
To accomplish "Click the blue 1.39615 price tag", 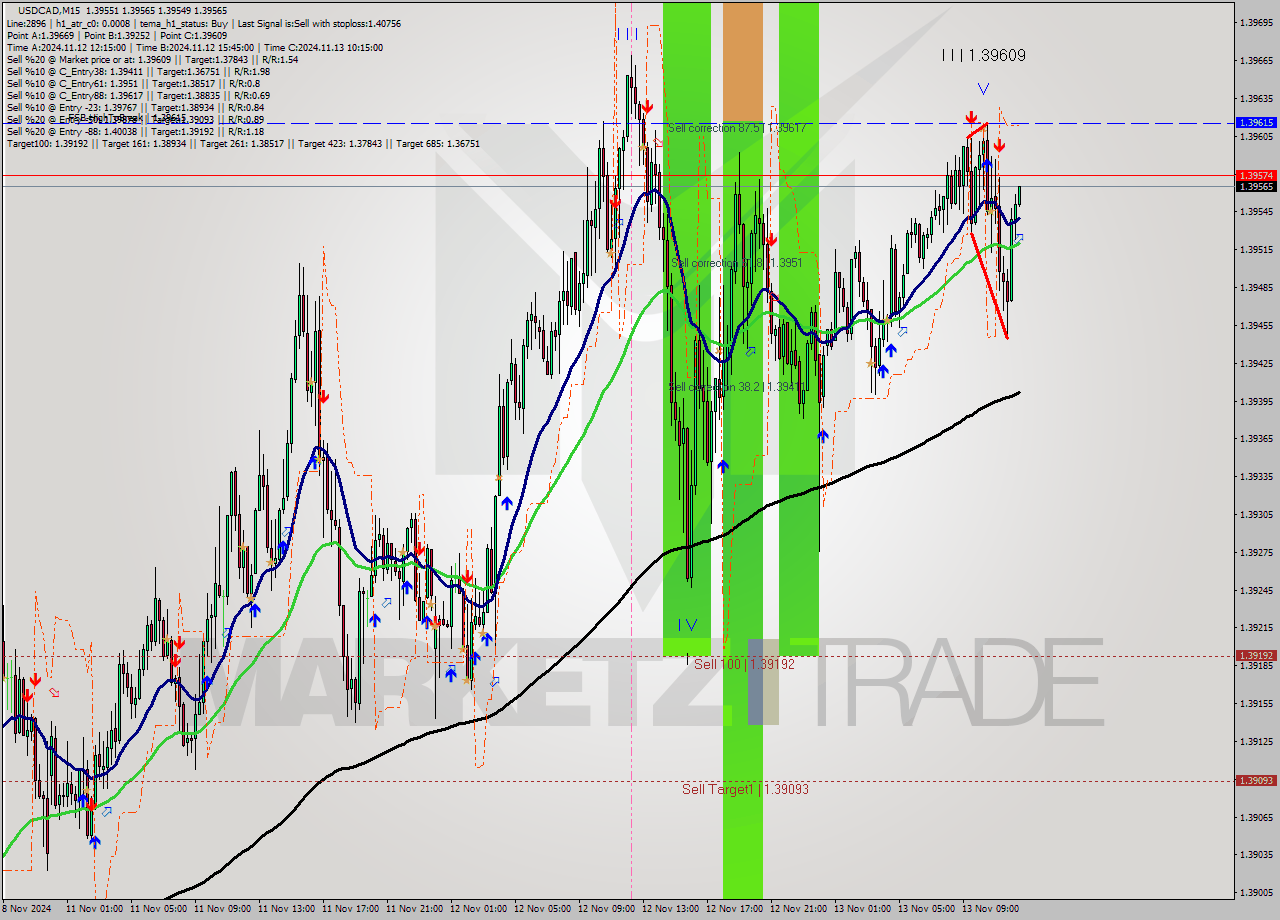I will pyautogui.click(x=1256, y=122).
